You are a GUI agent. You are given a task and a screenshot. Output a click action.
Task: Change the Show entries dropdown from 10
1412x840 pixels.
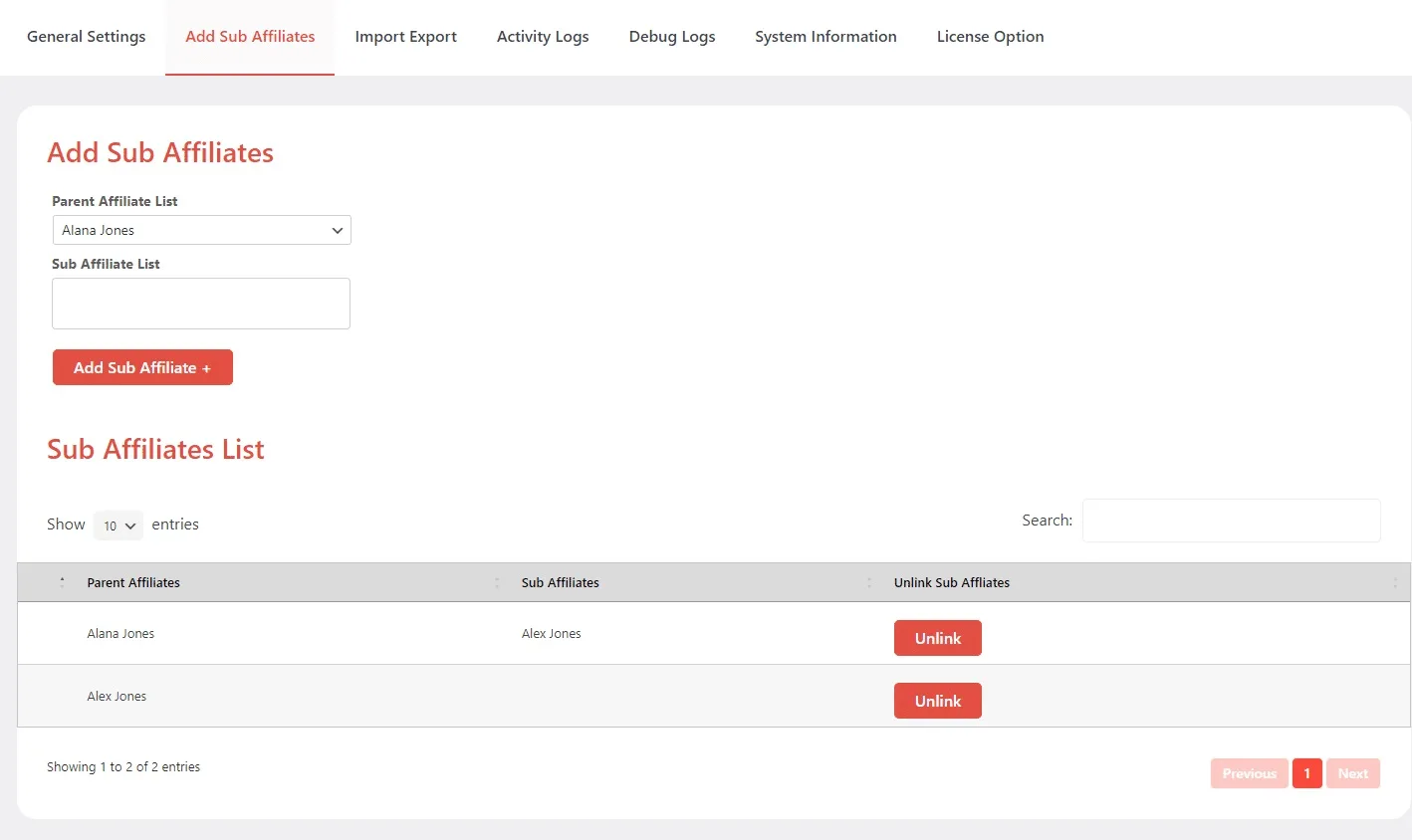(x=118, y=525)
